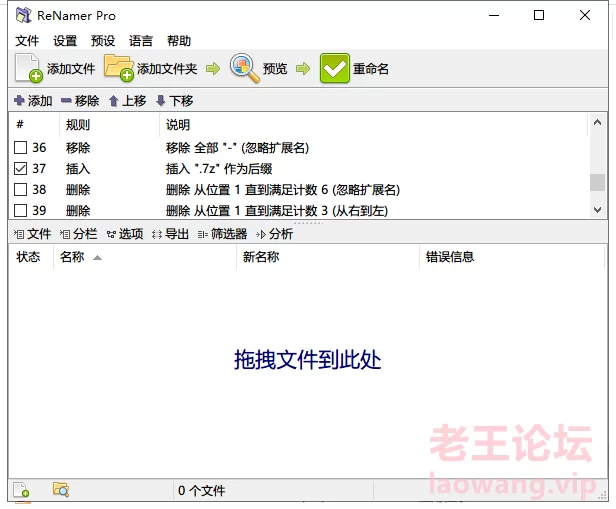Click the status bar folder search icon
Image resolution: width=616 pixels, height=509 pixels.
tap(61, 489)
